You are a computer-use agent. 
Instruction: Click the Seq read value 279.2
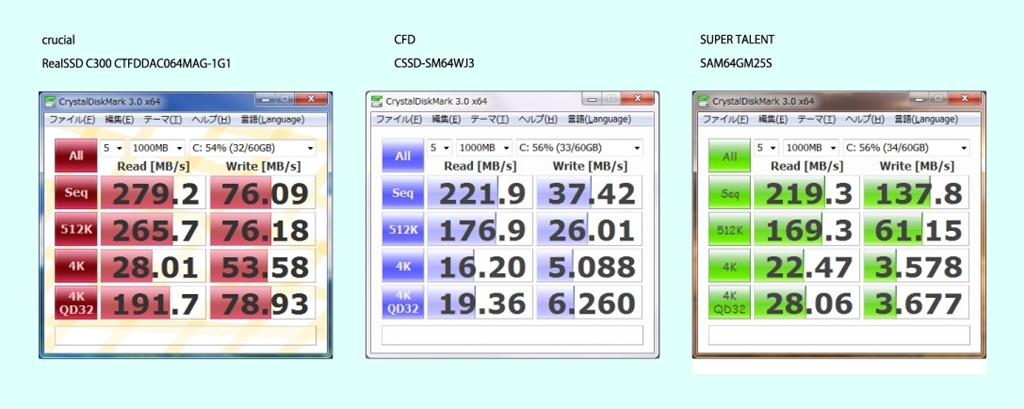click(x=152, y=193)
